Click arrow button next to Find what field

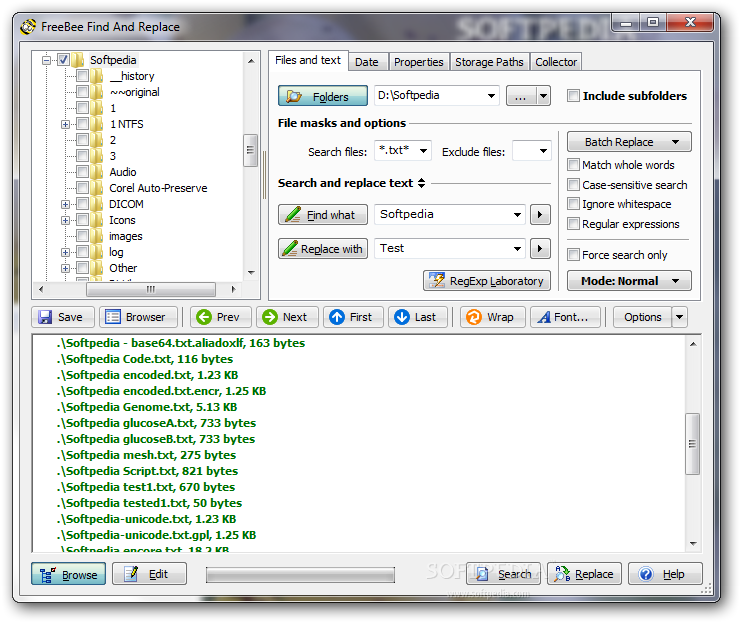tap(540, 215)
